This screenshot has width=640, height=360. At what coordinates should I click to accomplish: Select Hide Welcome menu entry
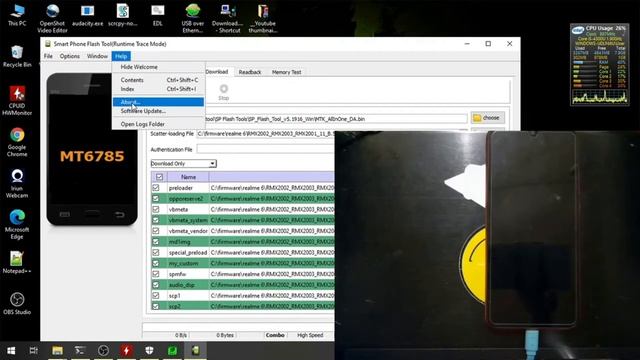click(158, 67)
